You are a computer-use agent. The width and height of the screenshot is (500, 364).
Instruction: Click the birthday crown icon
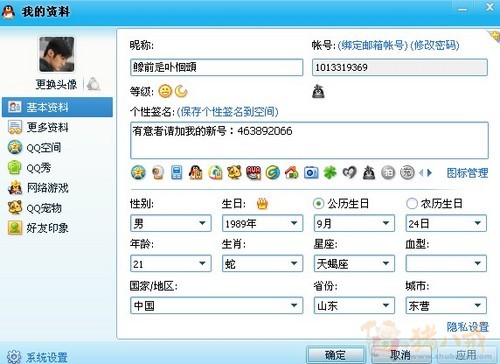coord(262,203)
